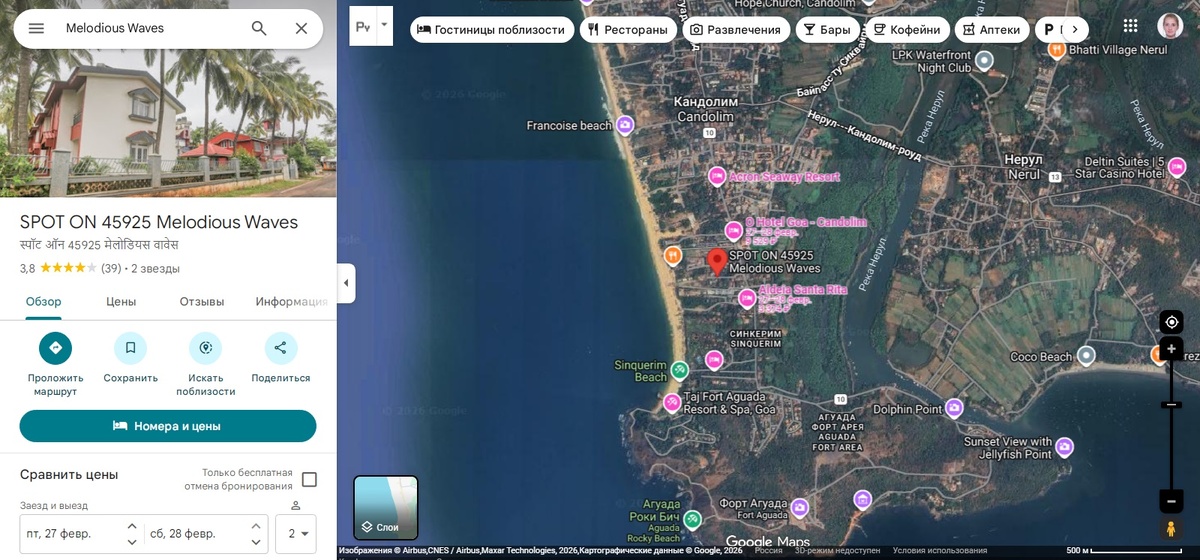Increase check-out date with up arrow
This screenshot has width=1200, height=560.
click(x=256, y=525)
